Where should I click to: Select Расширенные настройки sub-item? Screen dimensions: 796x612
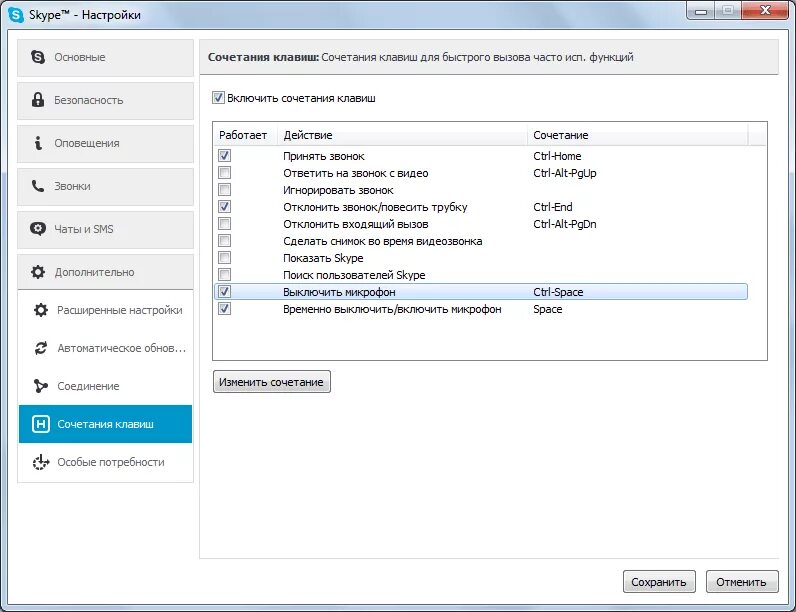pos(106,310)
